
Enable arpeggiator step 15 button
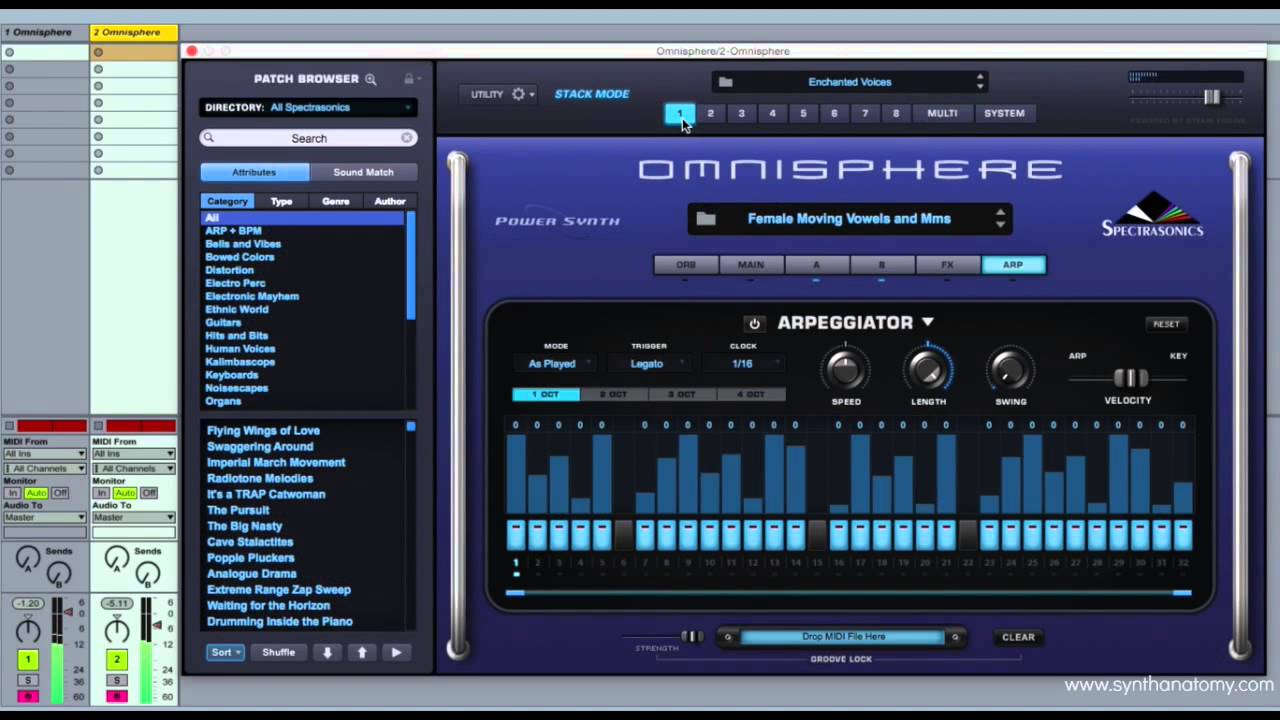(817, 535)
